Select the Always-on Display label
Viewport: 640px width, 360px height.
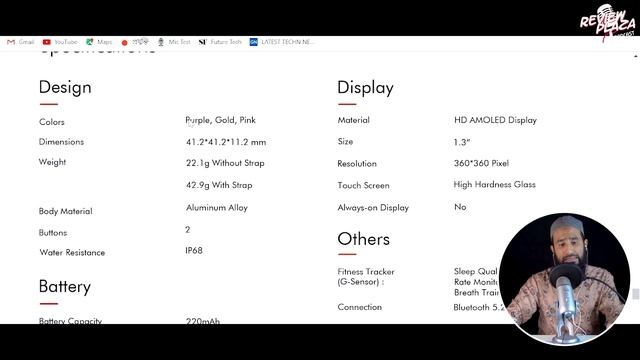tap(373, 207)
